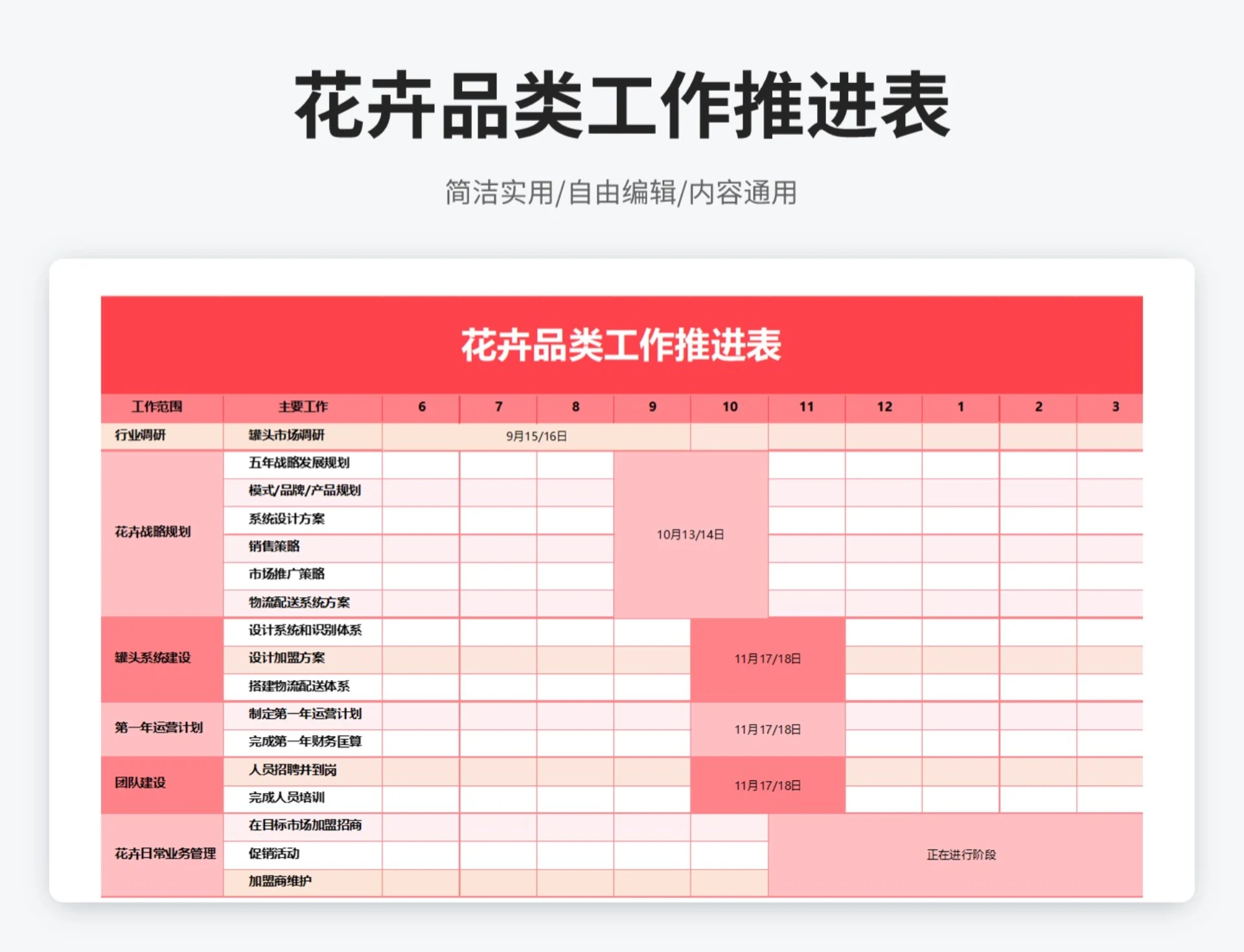Select the 主要工作 header cell
The height and width of the screenshot is (952, 1244).
[302, 407]
